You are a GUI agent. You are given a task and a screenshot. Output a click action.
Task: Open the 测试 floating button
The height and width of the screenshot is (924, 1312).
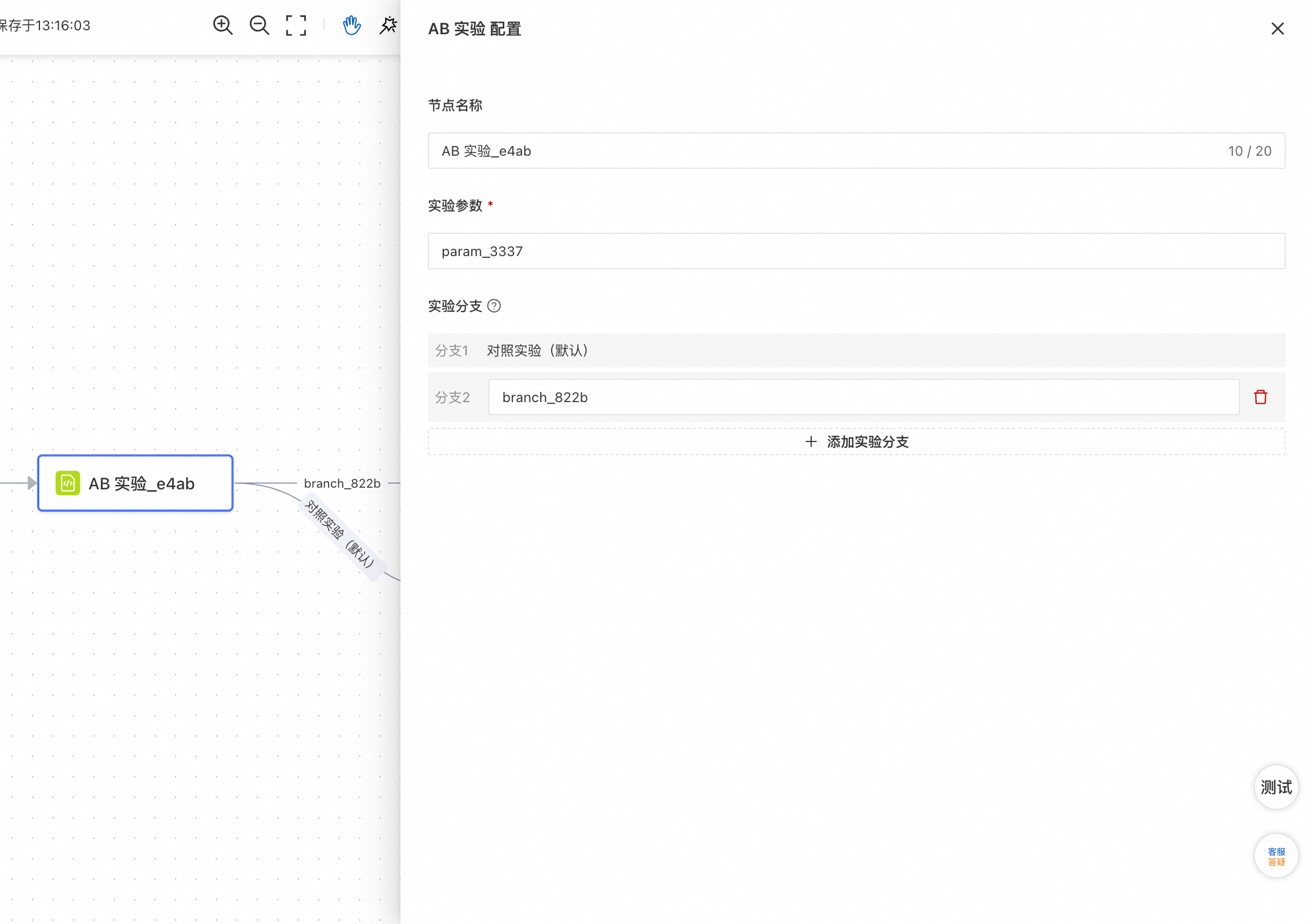1277,788
